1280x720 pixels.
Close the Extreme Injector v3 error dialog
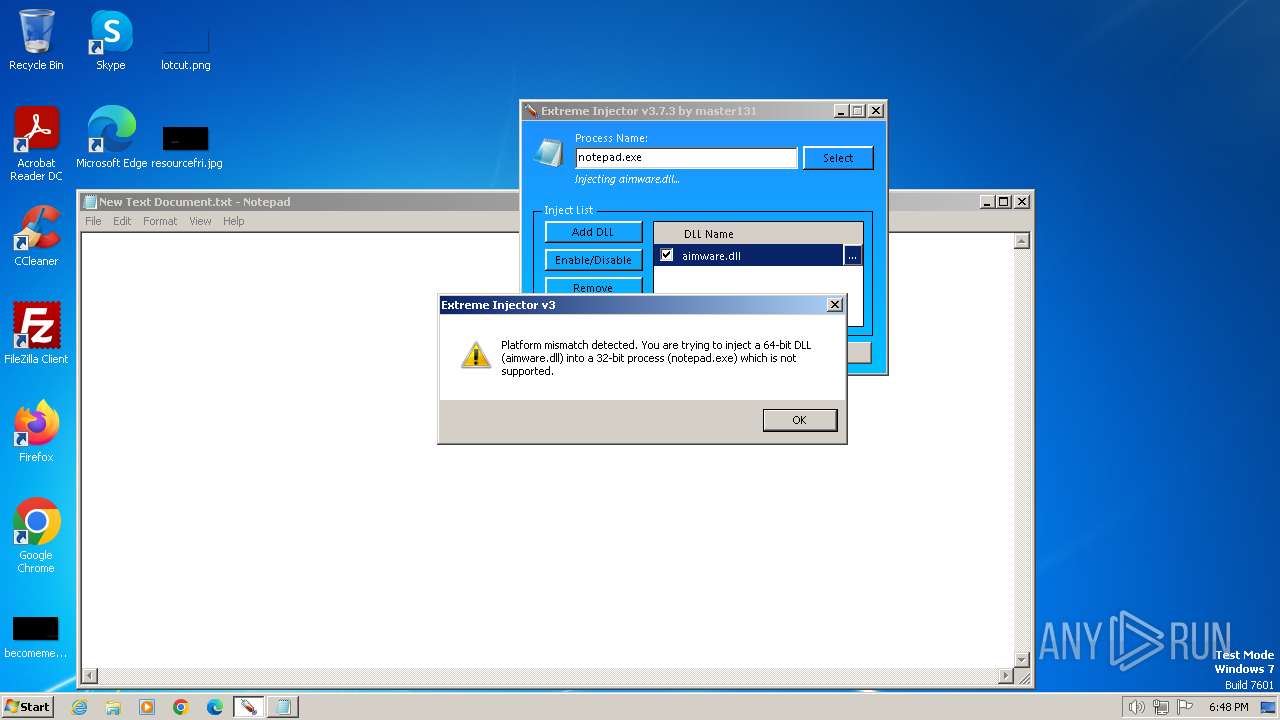coord(835,305)
